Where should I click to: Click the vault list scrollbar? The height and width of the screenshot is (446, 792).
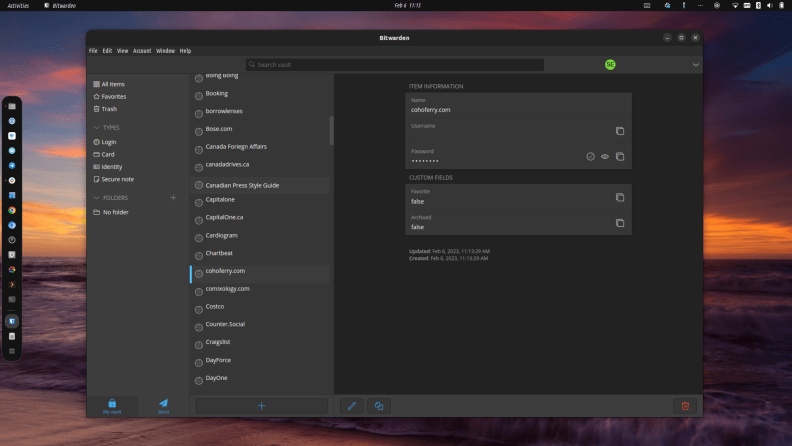point(331,130)
